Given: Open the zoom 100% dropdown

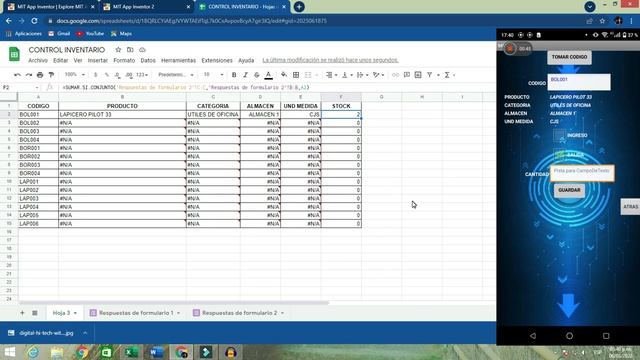Looking at the screenshot, I should click(x=74, y=75).
